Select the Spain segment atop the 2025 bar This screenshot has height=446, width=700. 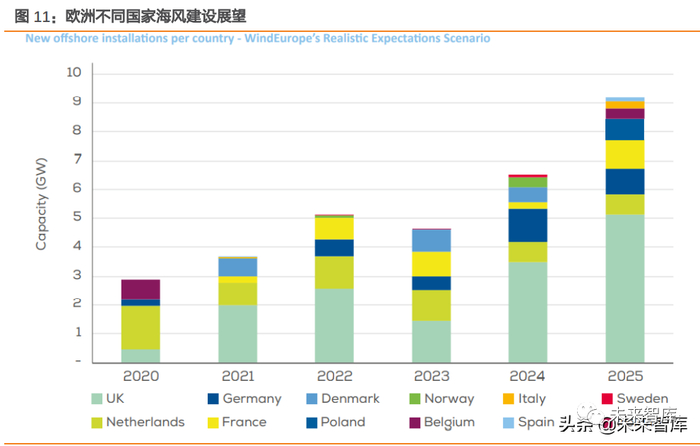(625, 100)
